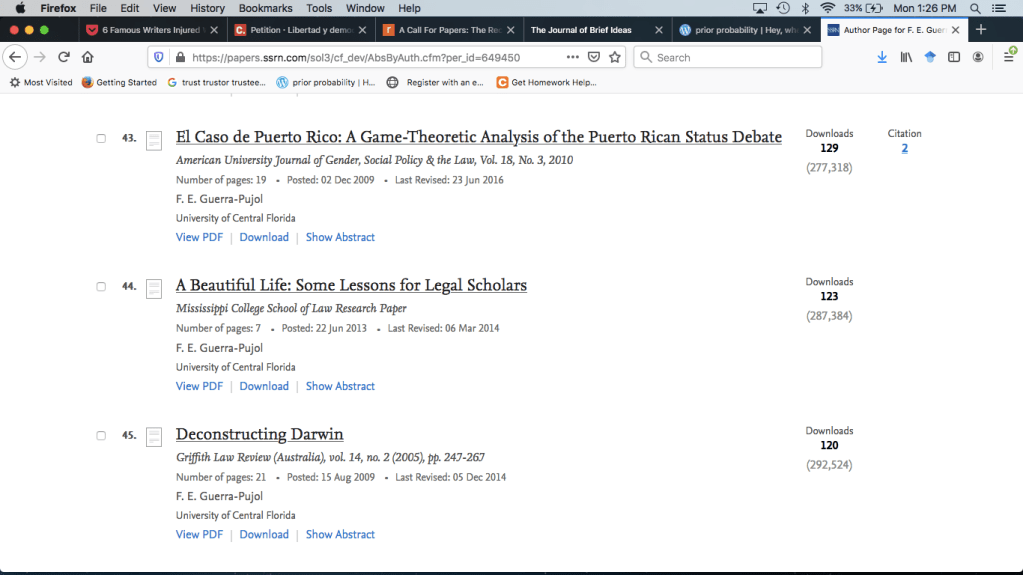The width and height of the screenshot is (1023, 575).
Task: Tick the checkbox for paper 45
Action: (101, 436)
